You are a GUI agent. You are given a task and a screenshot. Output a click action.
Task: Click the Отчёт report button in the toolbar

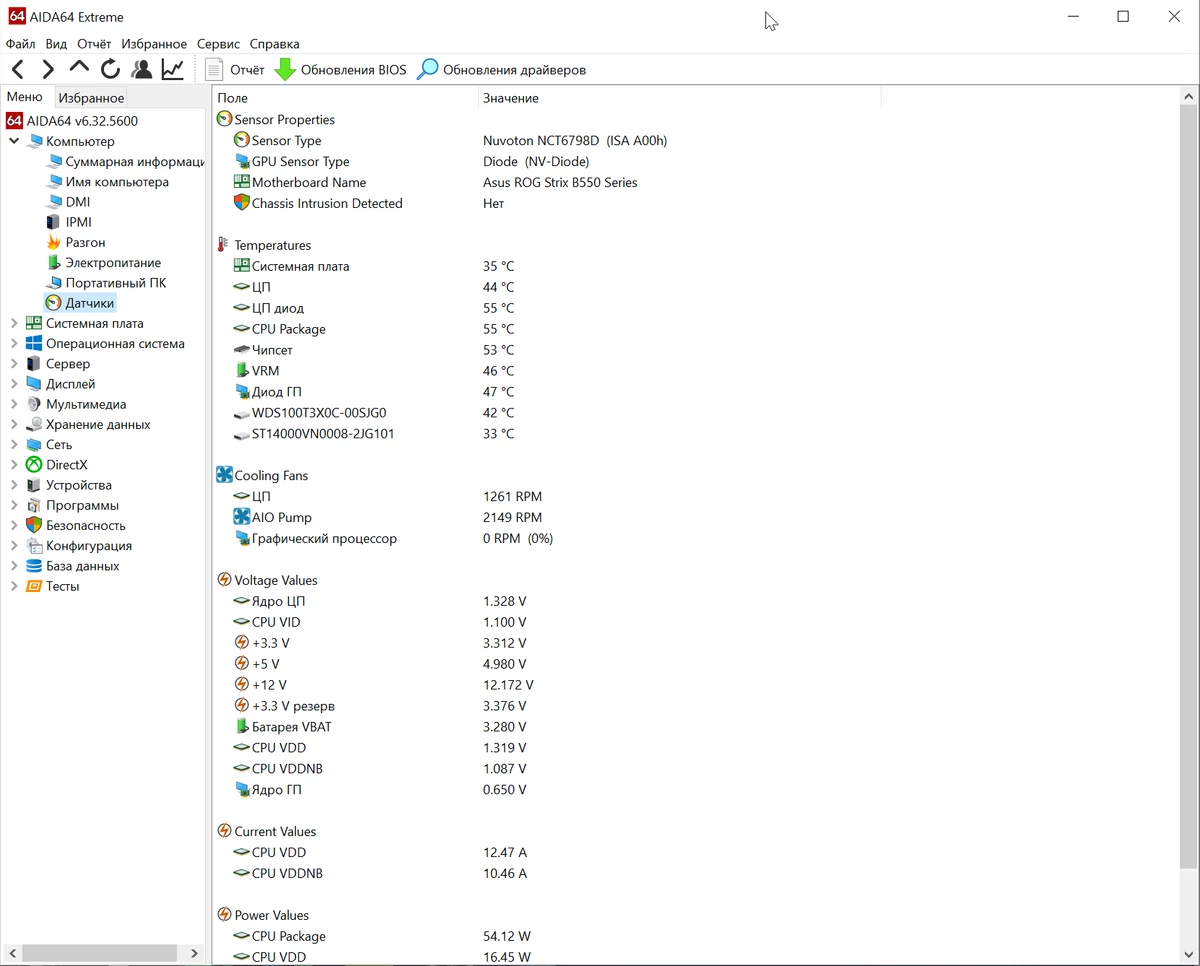click(234, 69)
